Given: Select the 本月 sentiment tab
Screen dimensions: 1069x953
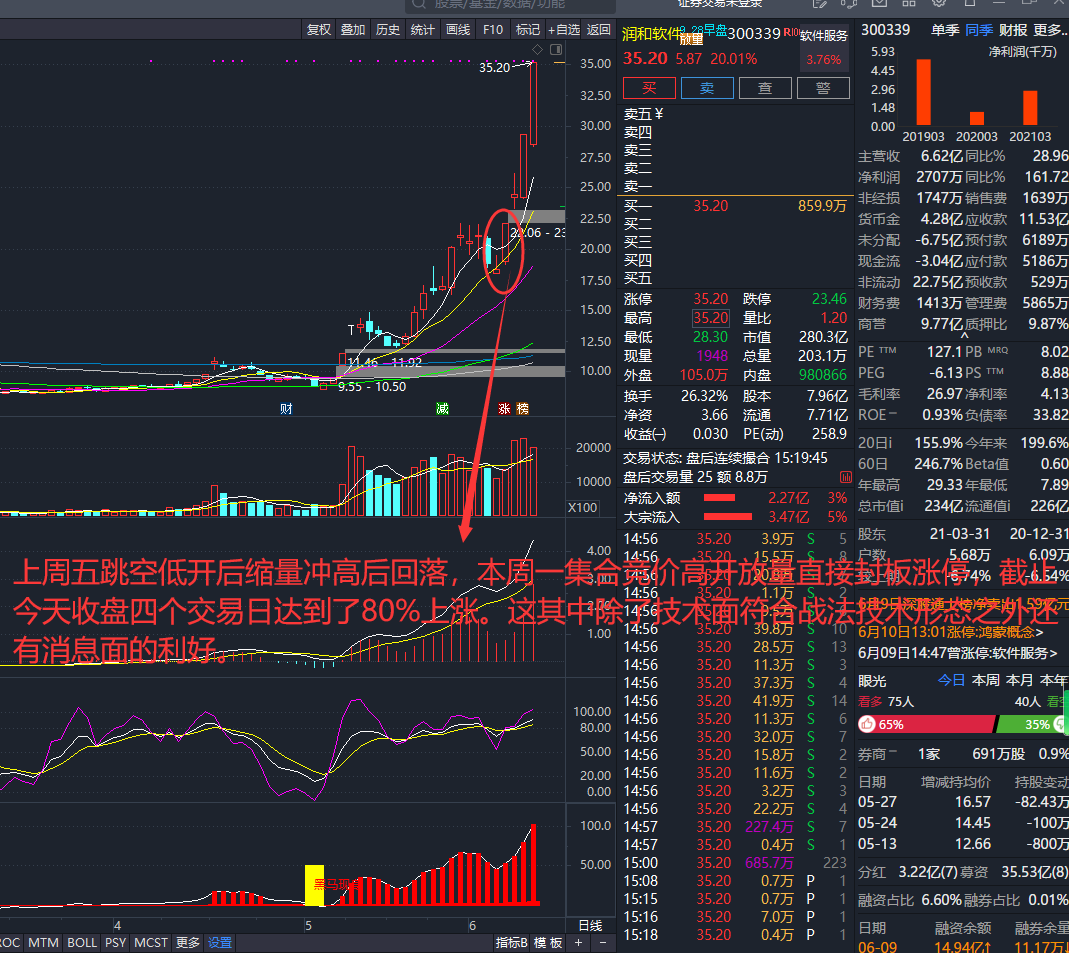Looking at the screenshot, I should 1019,680.
